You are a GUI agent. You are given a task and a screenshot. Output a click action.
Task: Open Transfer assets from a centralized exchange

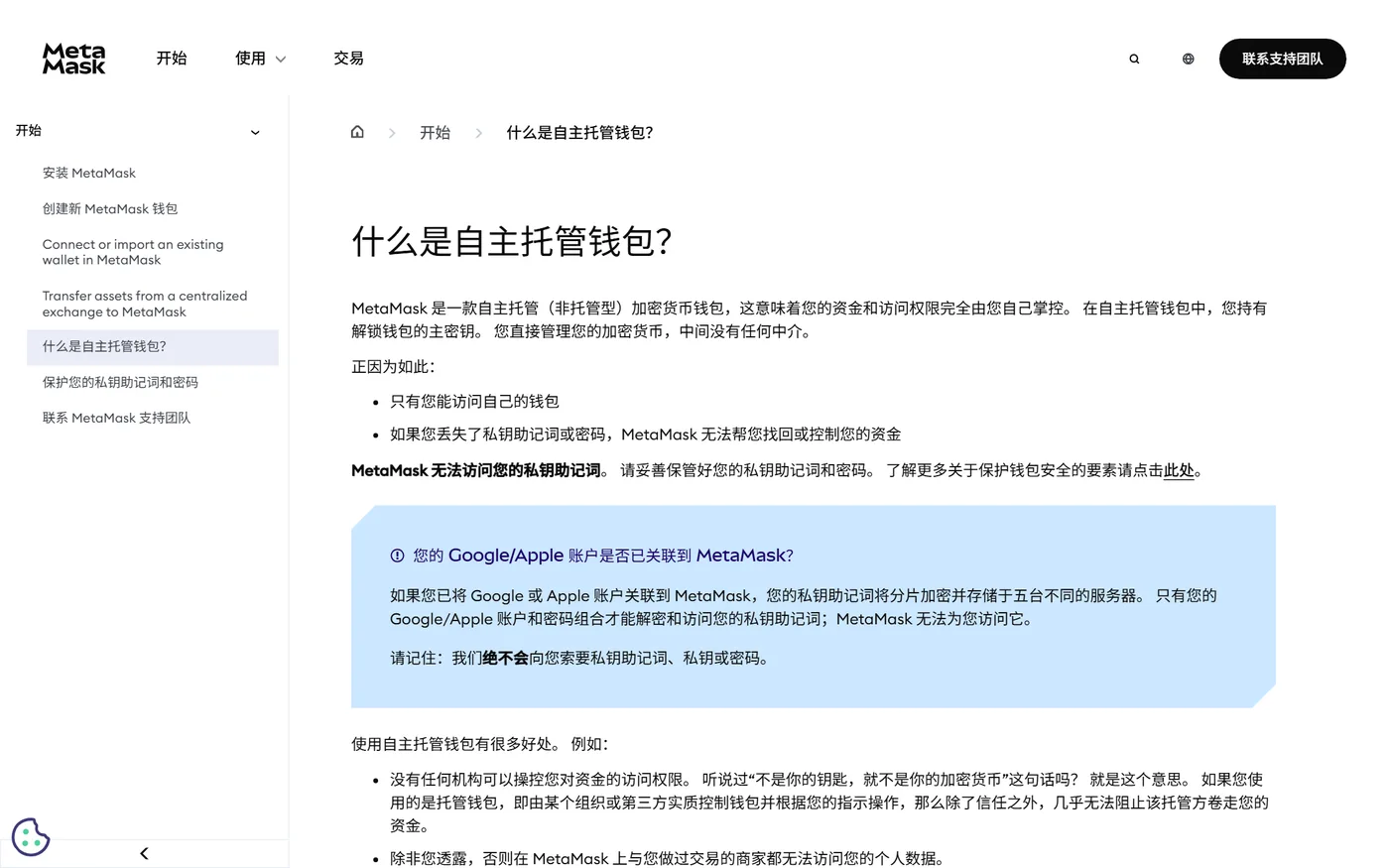(145, 304)
